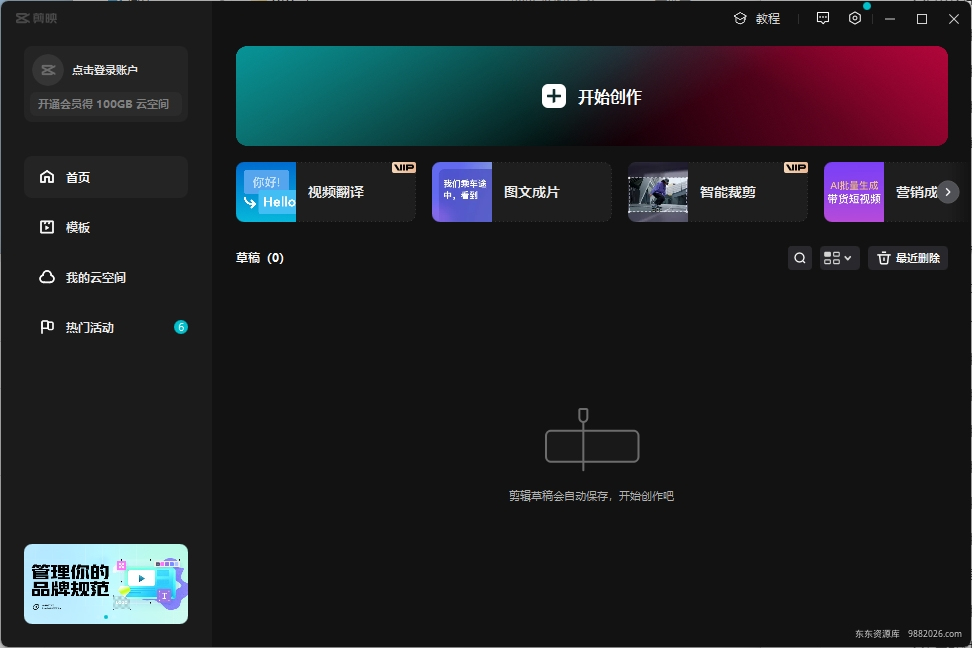
Task: Click the right arrow to reveal more features
Action: point(947,192)
